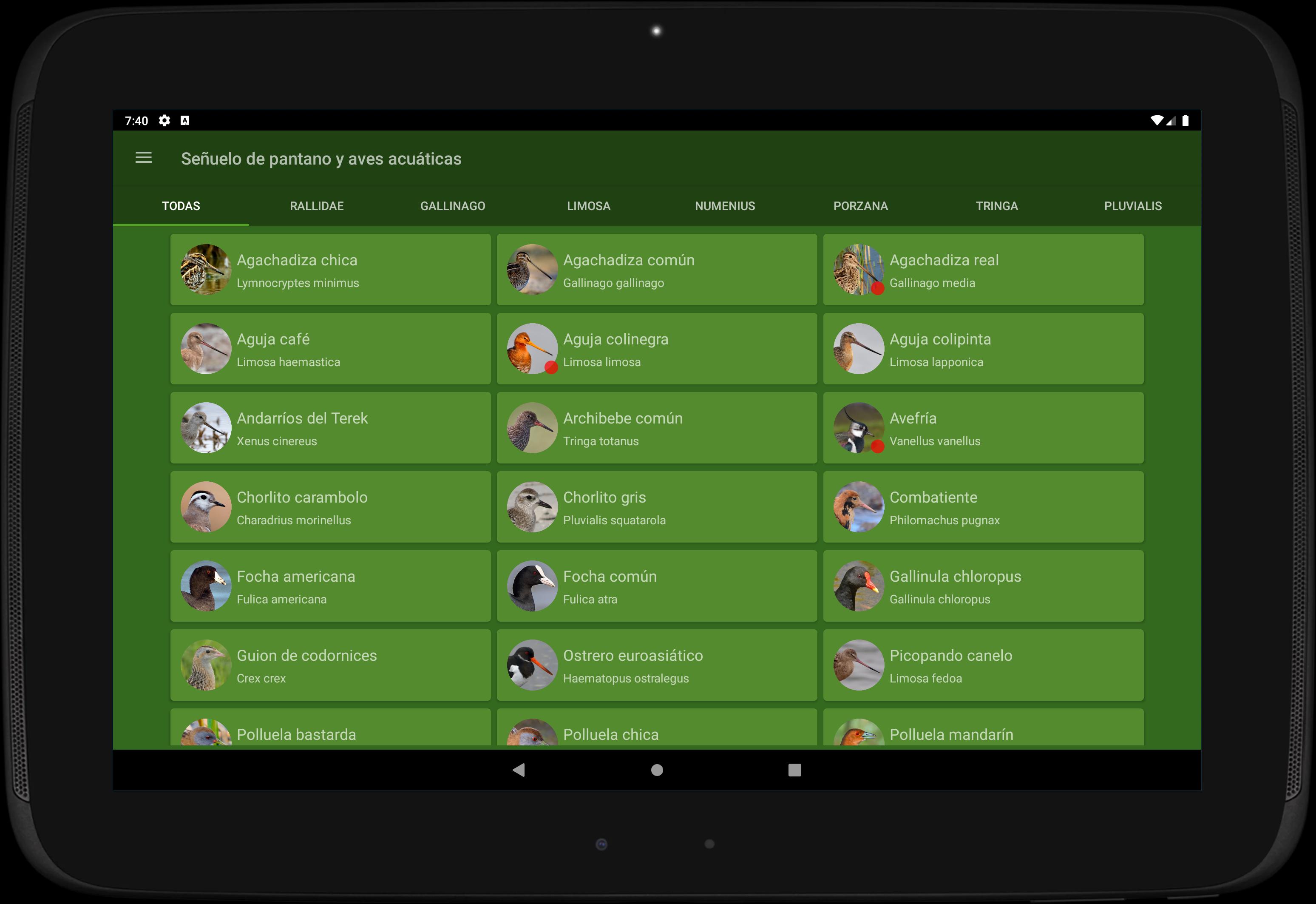1316x904 pixels.
Task: Open the Avefría card title
Action: [913, 418]
